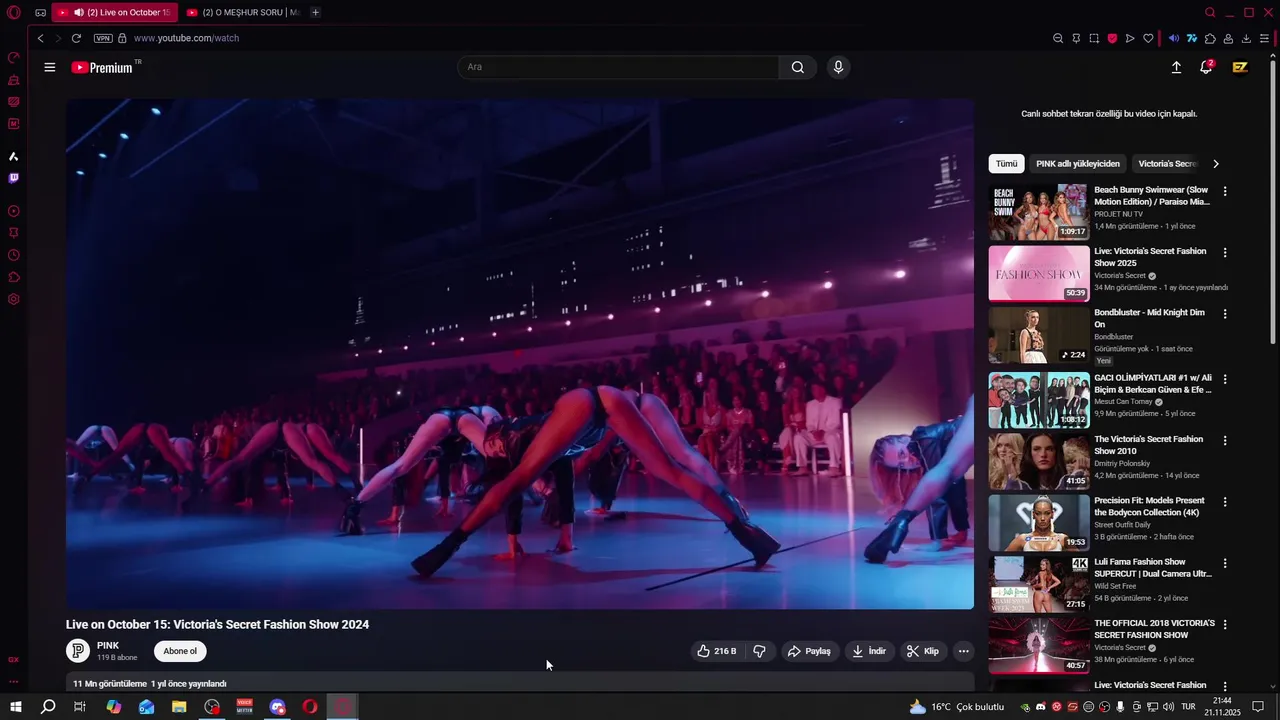
Task: Open the Aria AI icon in sidebar
Action: [14, 156]
